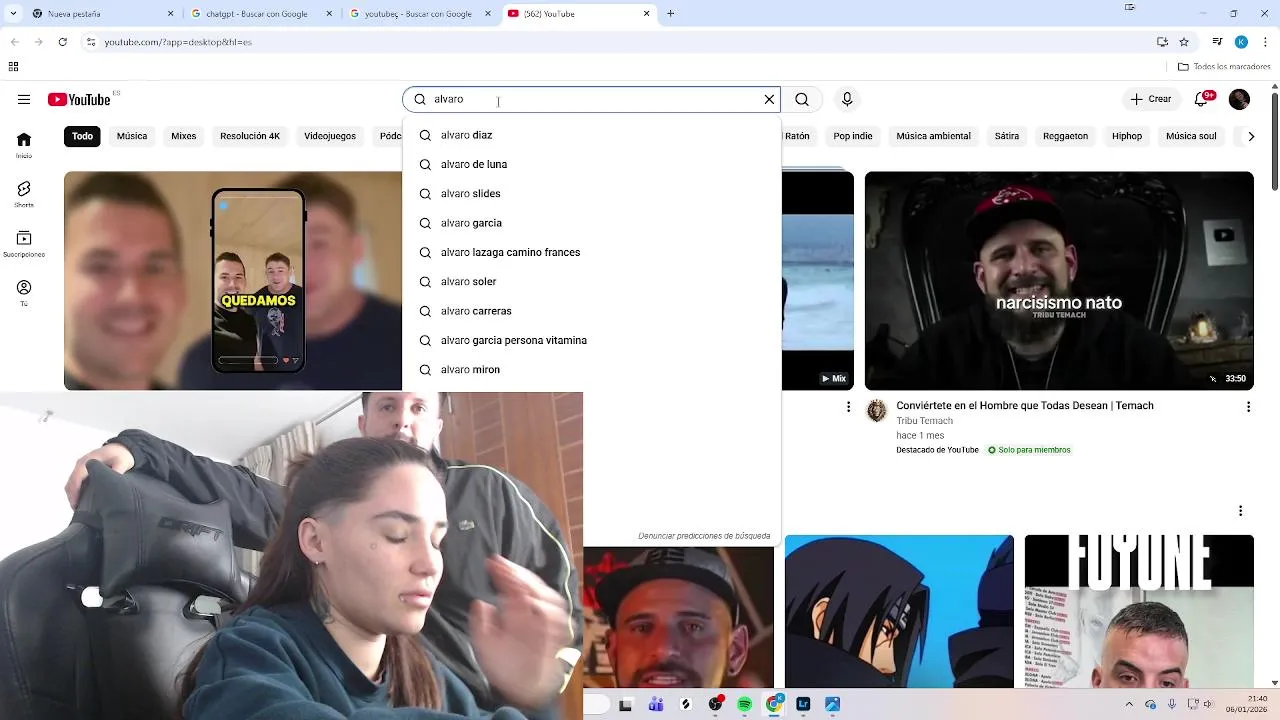
Task: Choose suggestion "alvaro miron"
Action: [591, 369]
